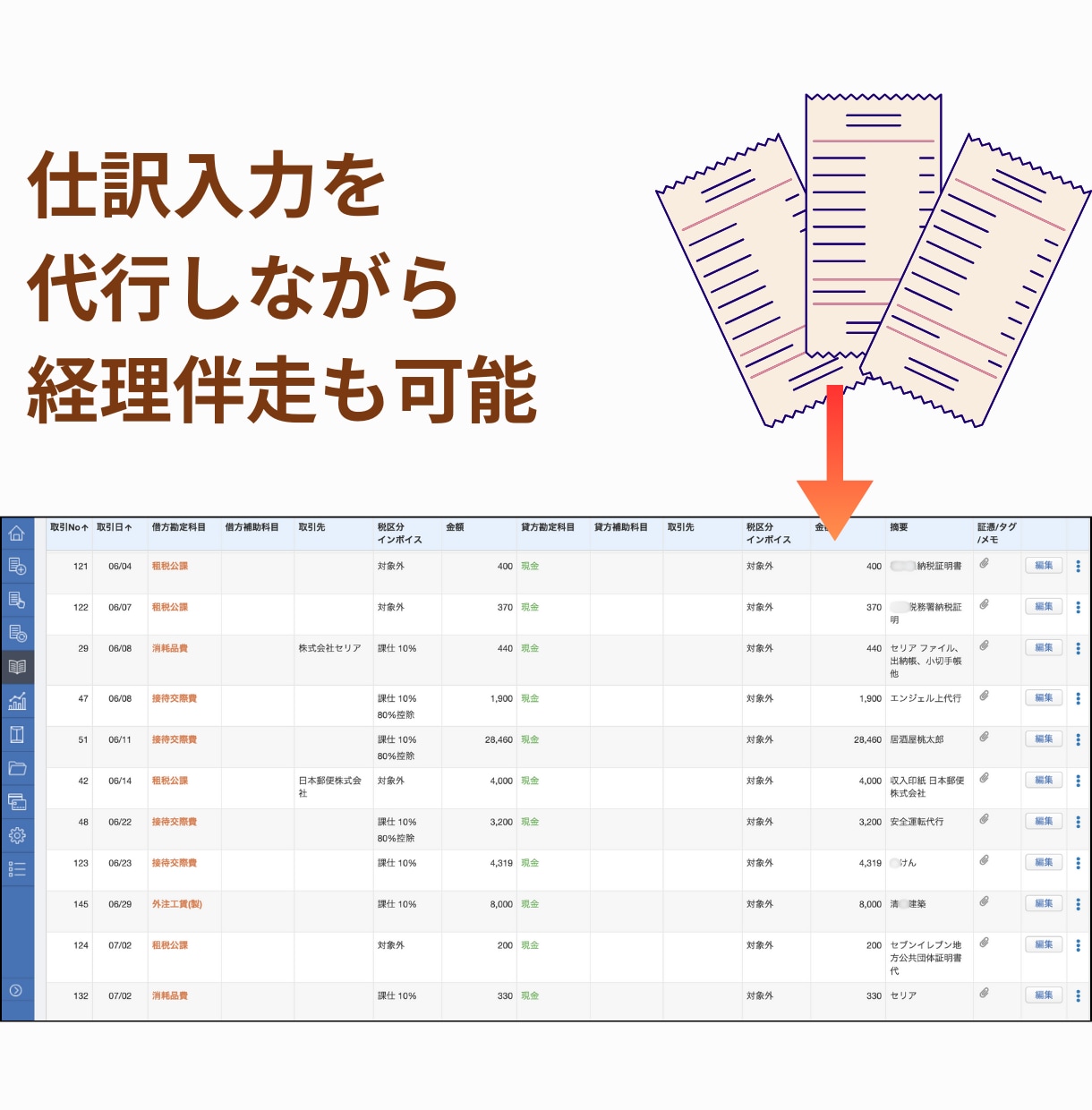This screenshot has width=1092, height=1110.
Task: Click the 現金 credit account in row 122
Action: click(x=530, y=608)
